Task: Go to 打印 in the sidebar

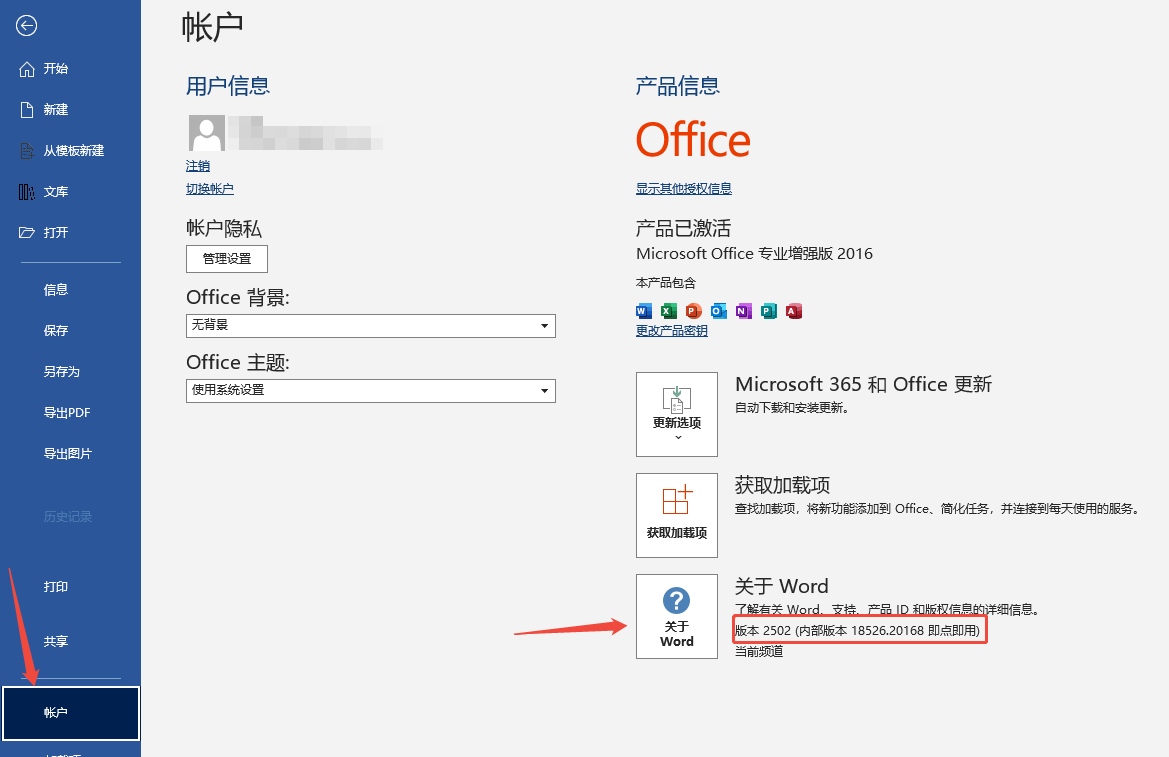Action: click(56, 587)
